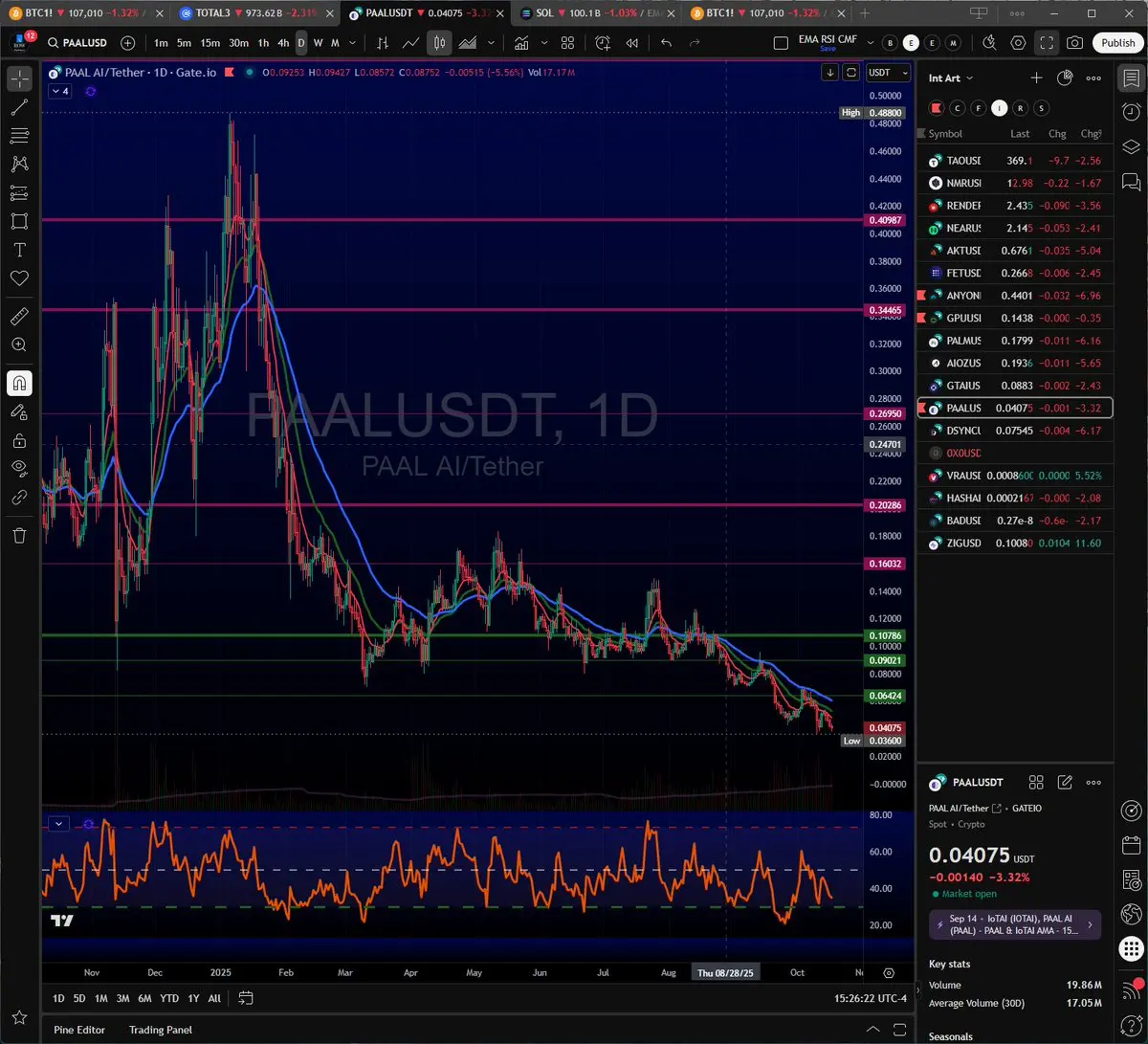Open the Pine Editor tab
This screenshot has height=1044, width=1148.
pos(79,1030)
